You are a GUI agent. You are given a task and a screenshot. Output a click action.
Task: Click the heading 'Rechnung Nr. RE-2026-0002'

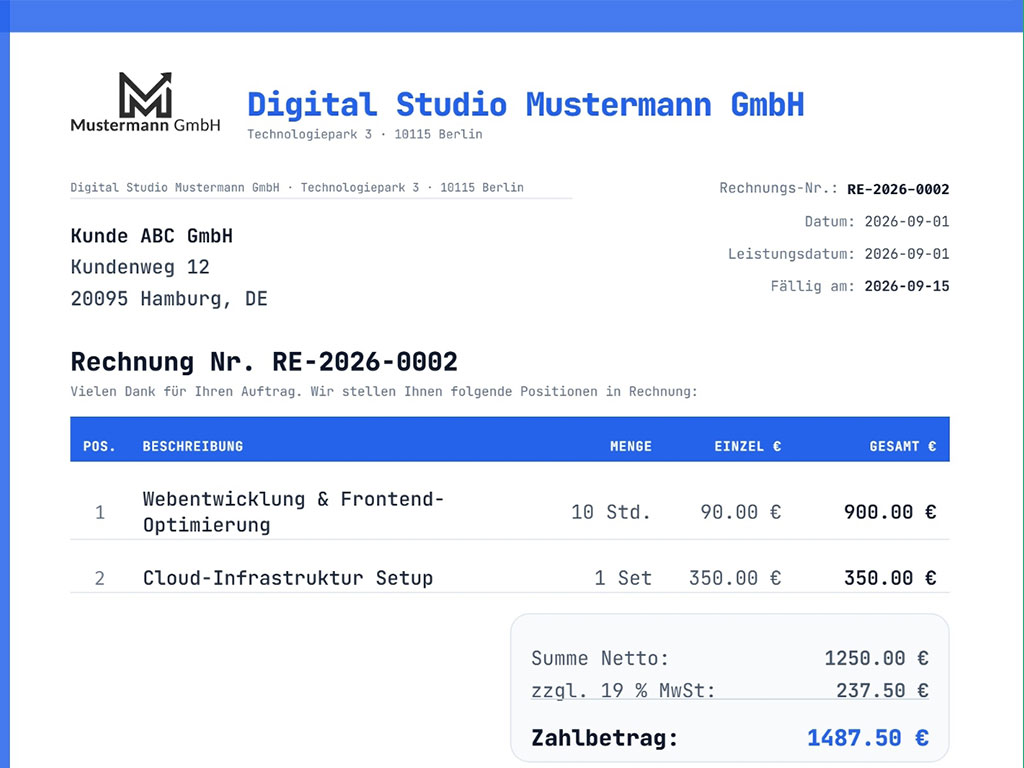pos(264,362)
